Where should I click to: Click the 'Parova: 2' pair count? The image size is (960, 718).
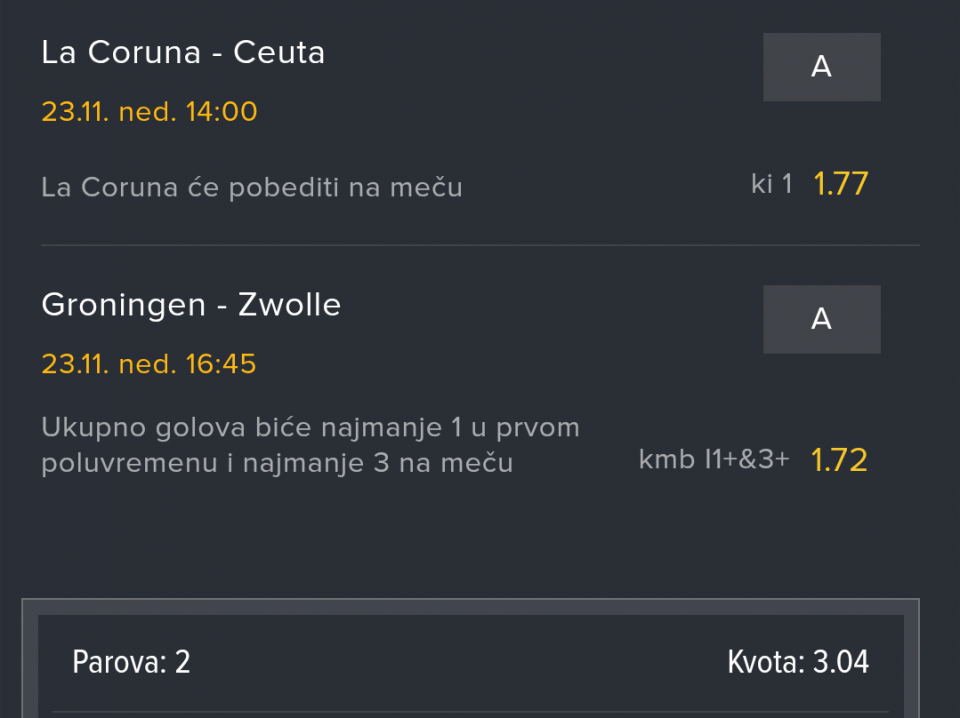(131, 662)
